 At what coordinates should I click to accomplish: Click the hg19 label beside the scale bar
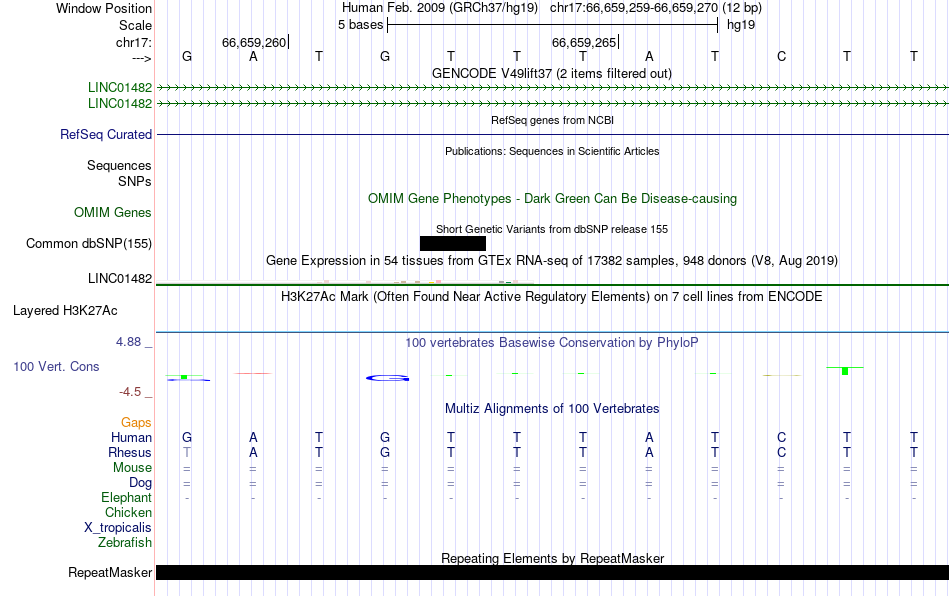741,25
